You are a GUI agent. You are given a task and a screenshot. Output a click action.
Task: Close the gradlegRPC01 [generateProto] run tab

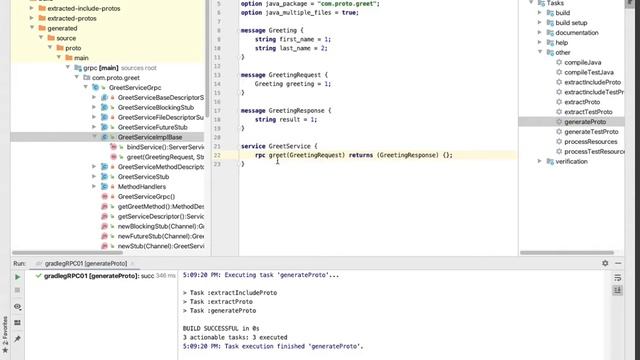(x=132, y=264)
